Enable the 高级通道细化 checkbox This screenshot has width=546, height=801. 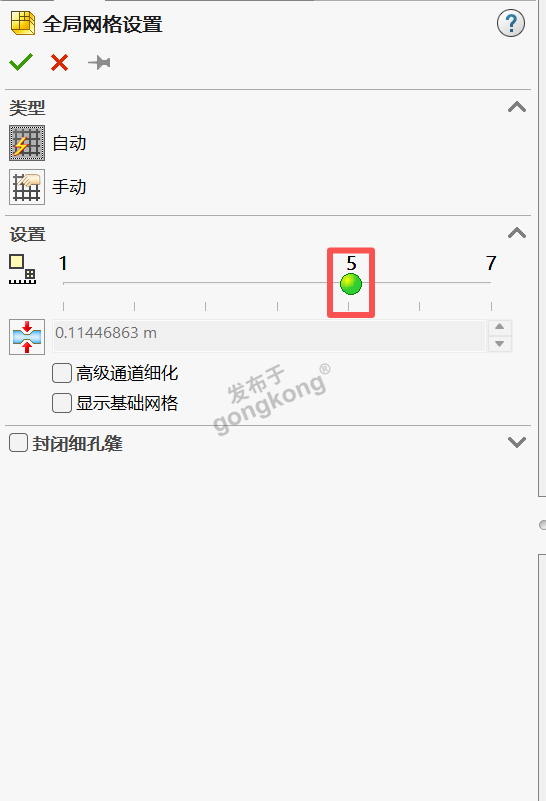point(62,373)
